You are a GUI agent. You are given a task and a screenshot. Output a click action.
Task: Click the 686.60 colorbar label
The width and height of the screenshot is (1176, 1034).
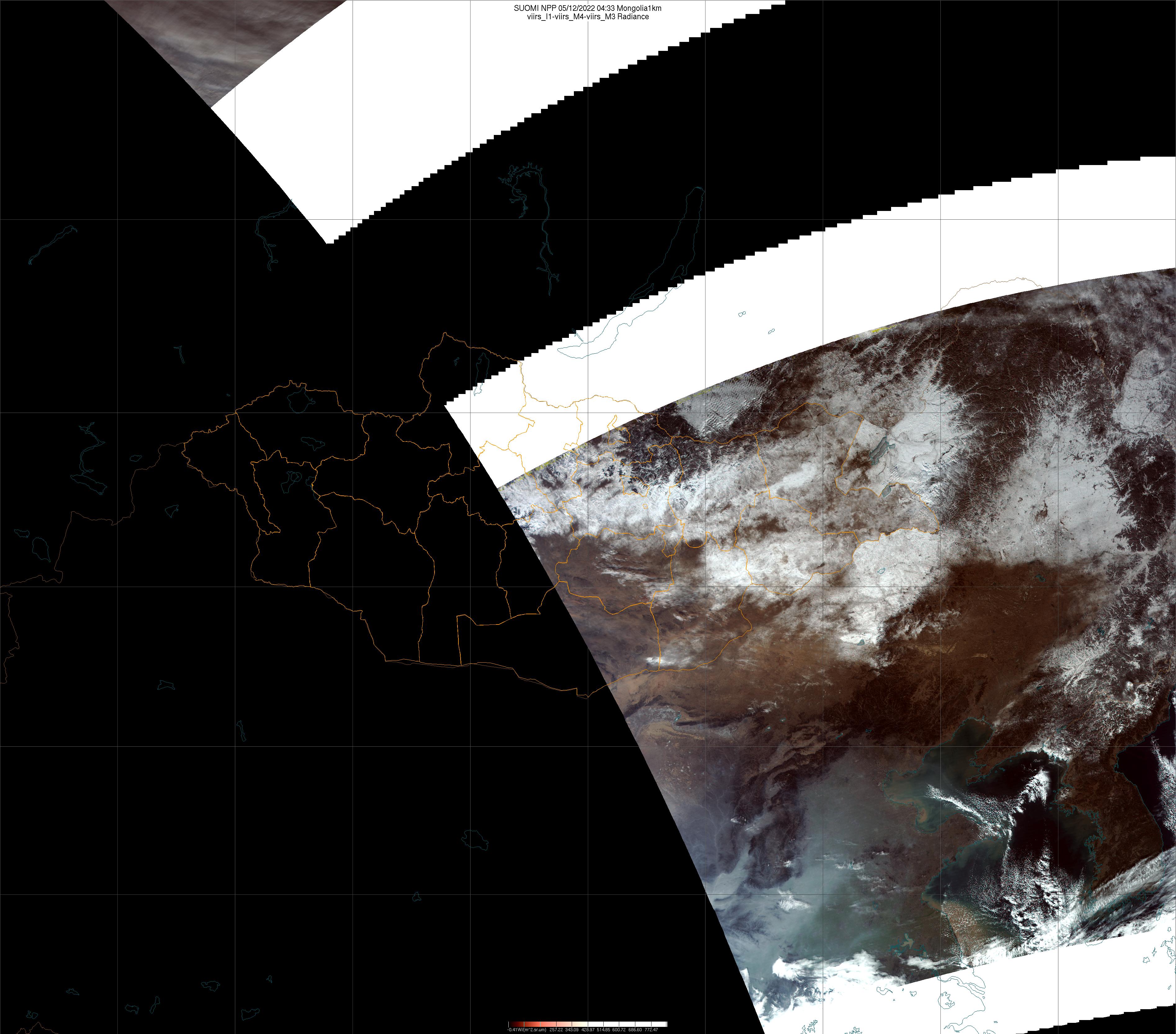(x=635, y=1029)
